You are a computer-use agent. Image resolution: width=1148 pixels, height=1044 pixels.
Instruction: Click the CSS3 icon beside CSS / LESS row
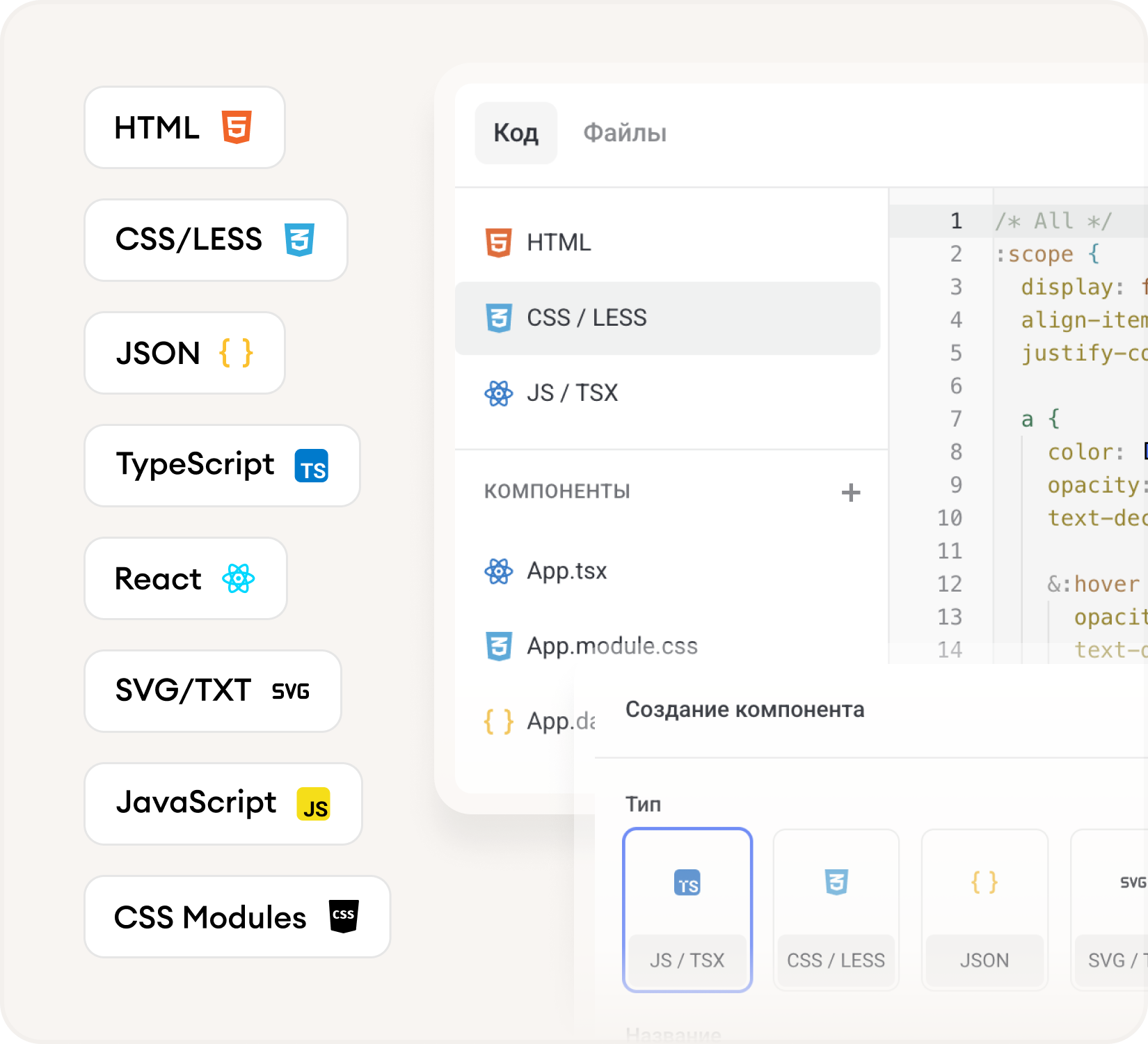499,318
